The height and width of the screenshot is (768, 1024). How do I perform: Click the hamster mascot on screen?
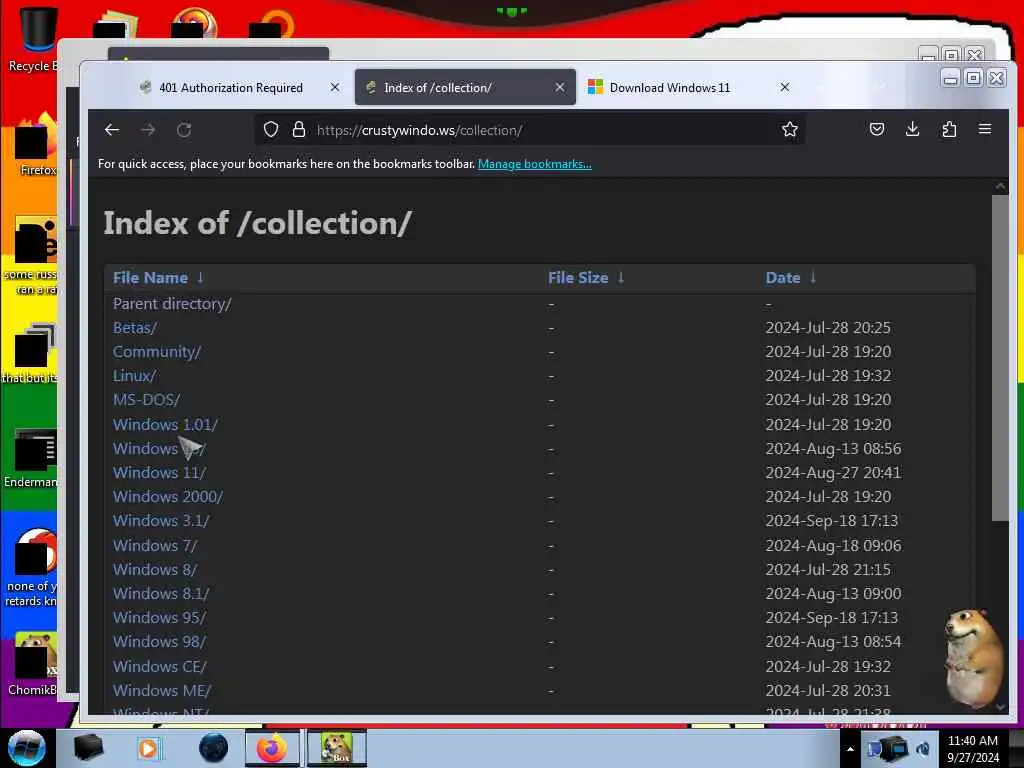pyautogui.click(x=973, y=658)
